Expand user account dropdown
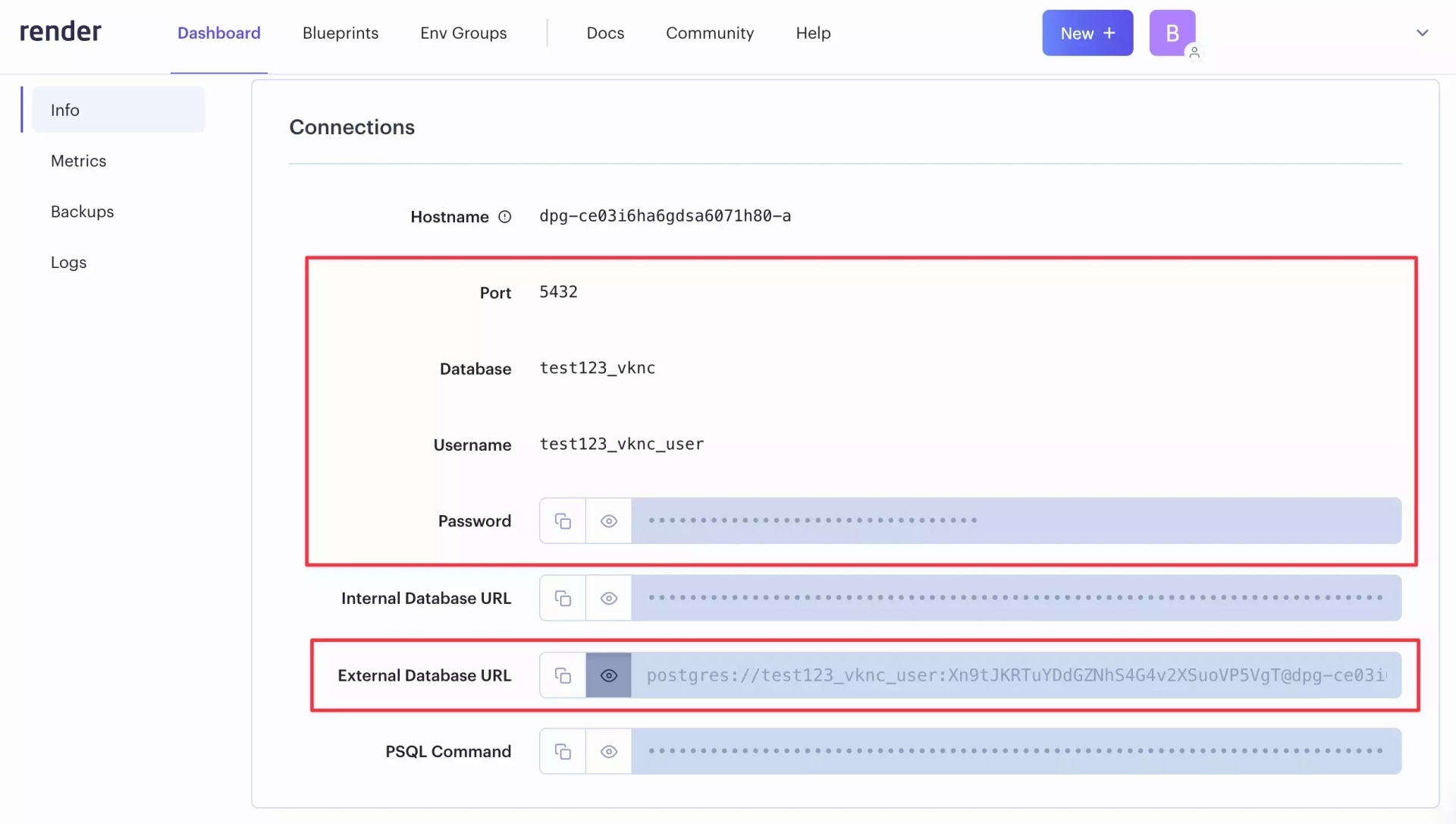The image size is (1456, 824). tap(1422, 33)
